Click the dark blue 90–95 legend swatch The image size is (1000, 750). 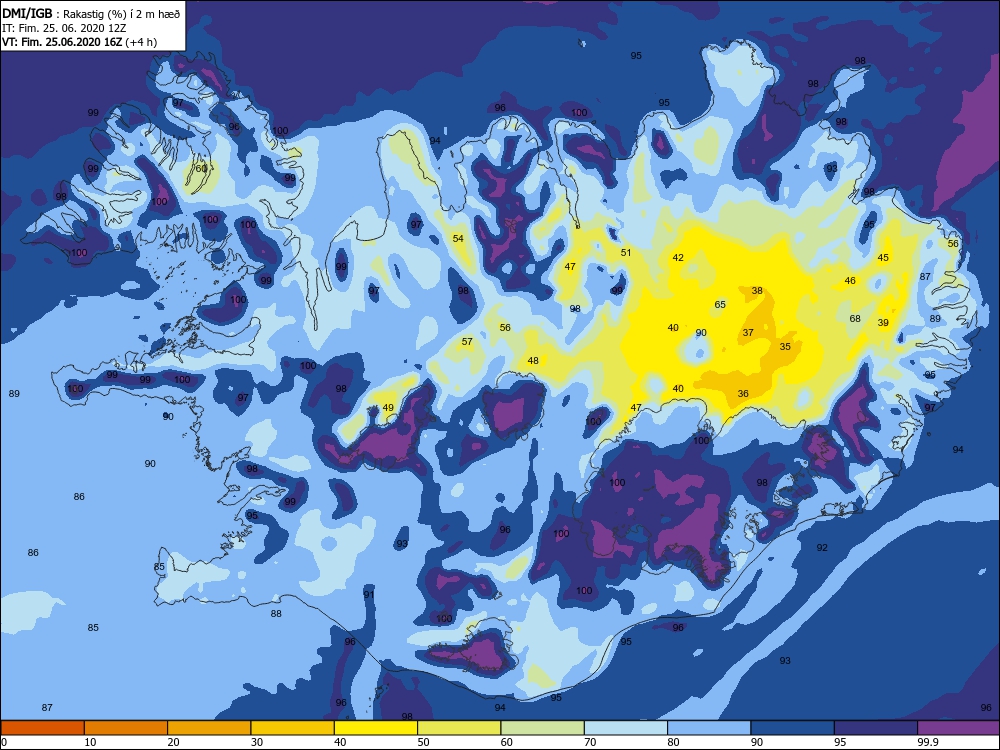pos(793,728)
